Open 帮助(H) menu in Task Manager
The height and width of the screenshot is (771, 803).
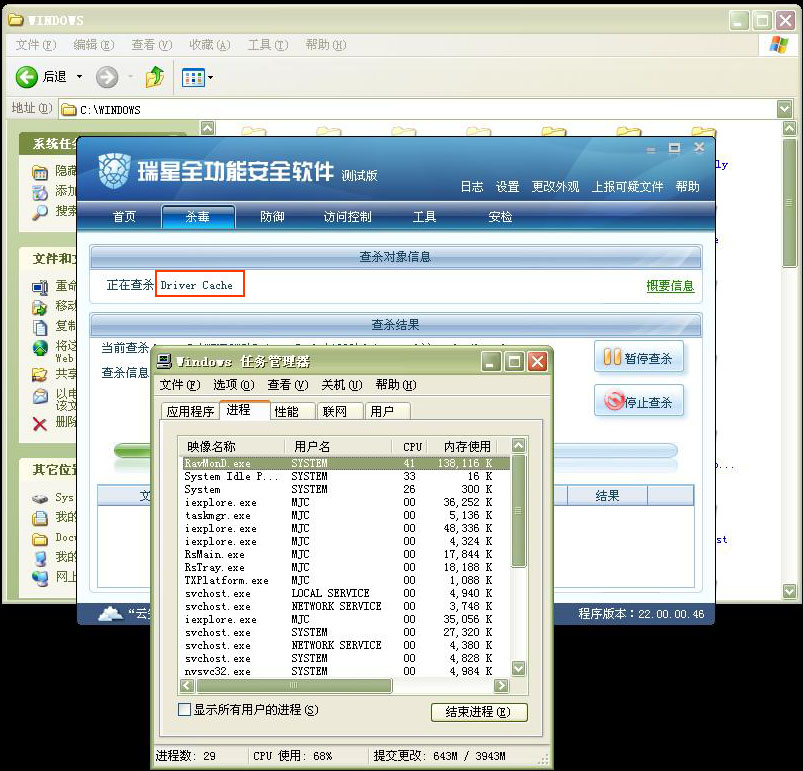coord(396,384)
